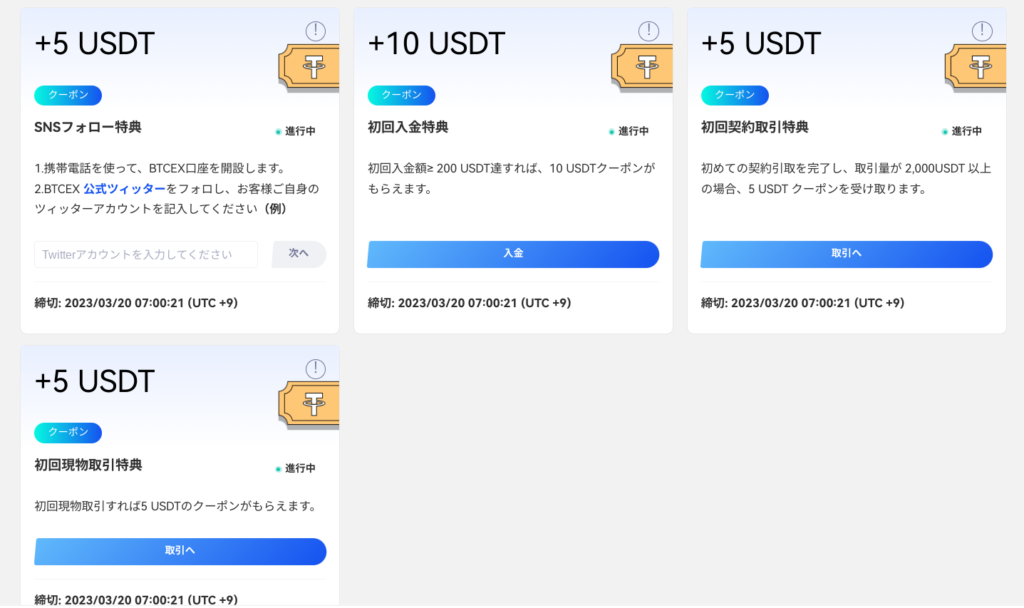Click Tether coupon ticket on 初回現物取引特典 card
Image resolution: width=1024 pixels, height=608 pixels.
(x=309, y=406)
